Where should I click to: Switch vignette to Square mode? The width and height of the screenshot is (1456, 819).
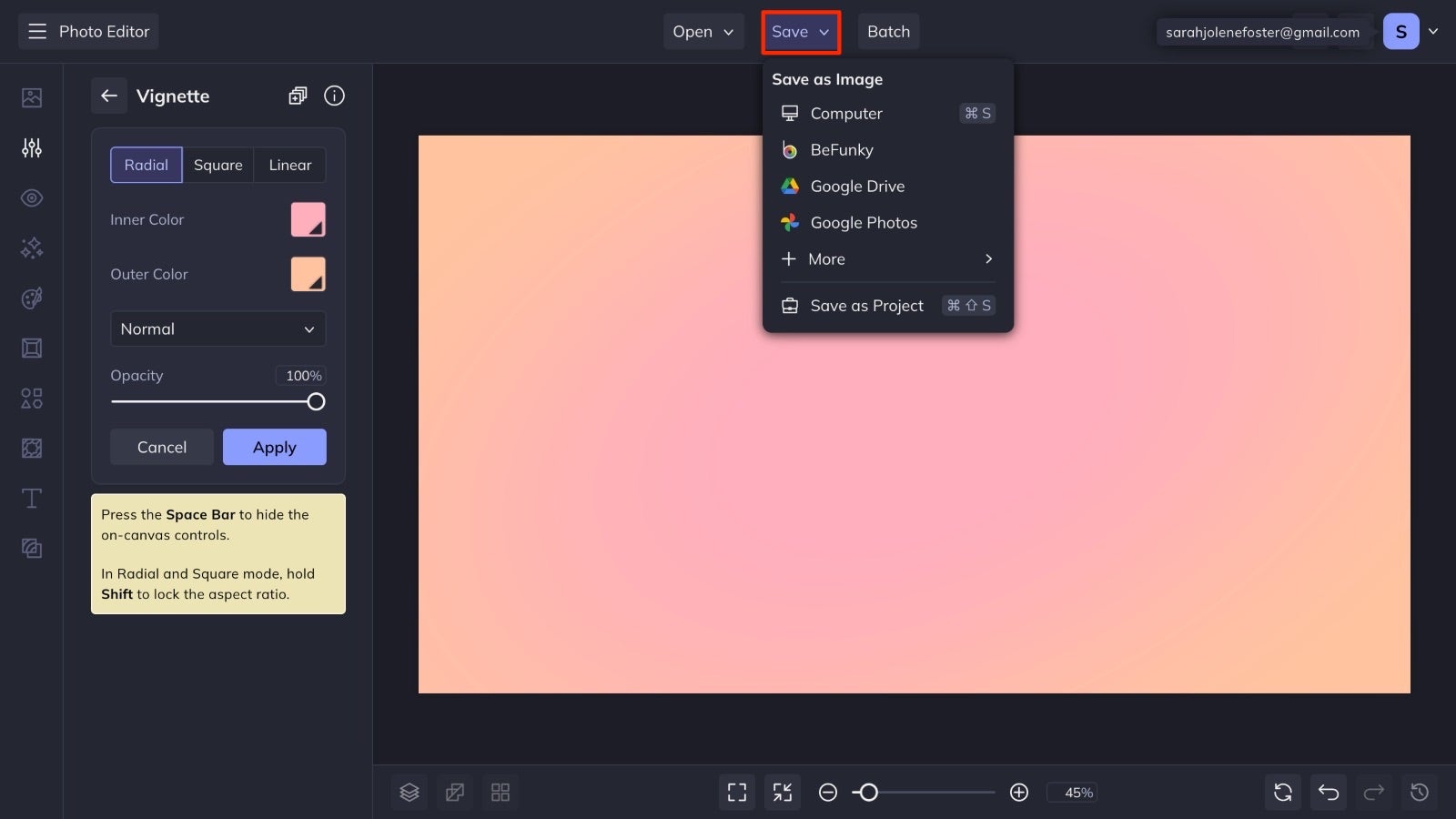pos(217,165)
